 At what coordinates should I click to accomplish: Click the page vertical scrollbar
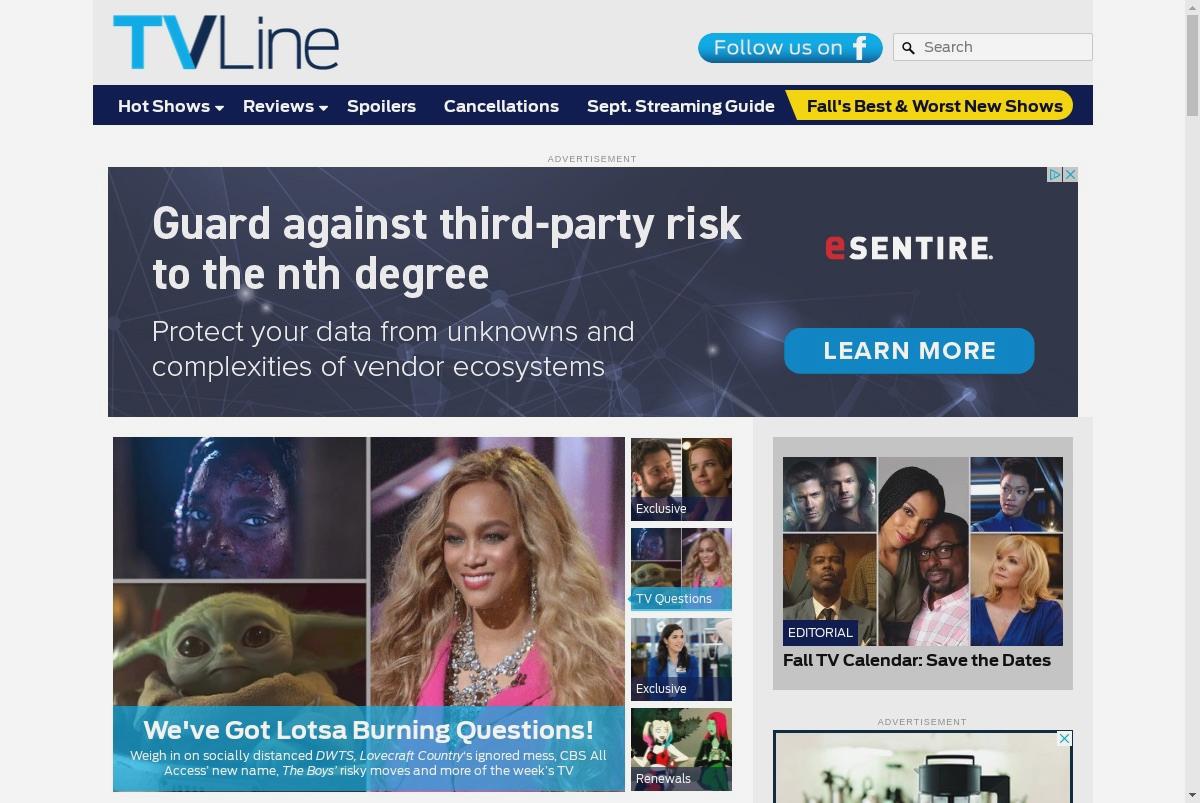coord(1192,401)
